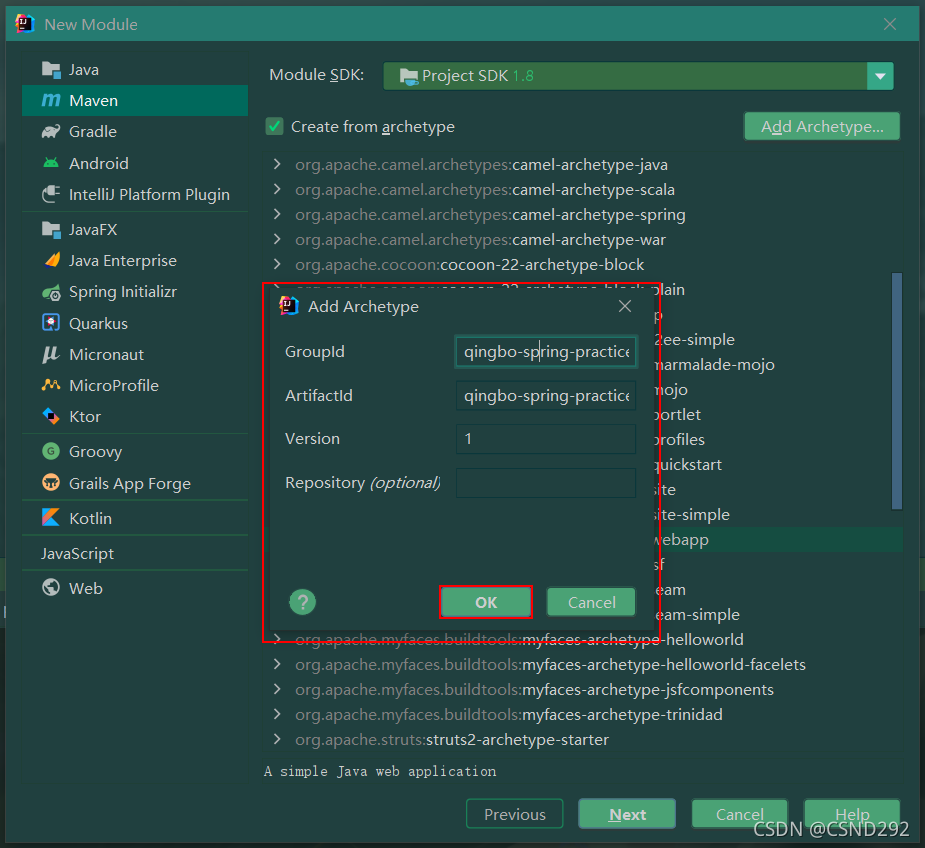
Task: Select camel-archetype-war row text
Action: [x=480, y=240]
